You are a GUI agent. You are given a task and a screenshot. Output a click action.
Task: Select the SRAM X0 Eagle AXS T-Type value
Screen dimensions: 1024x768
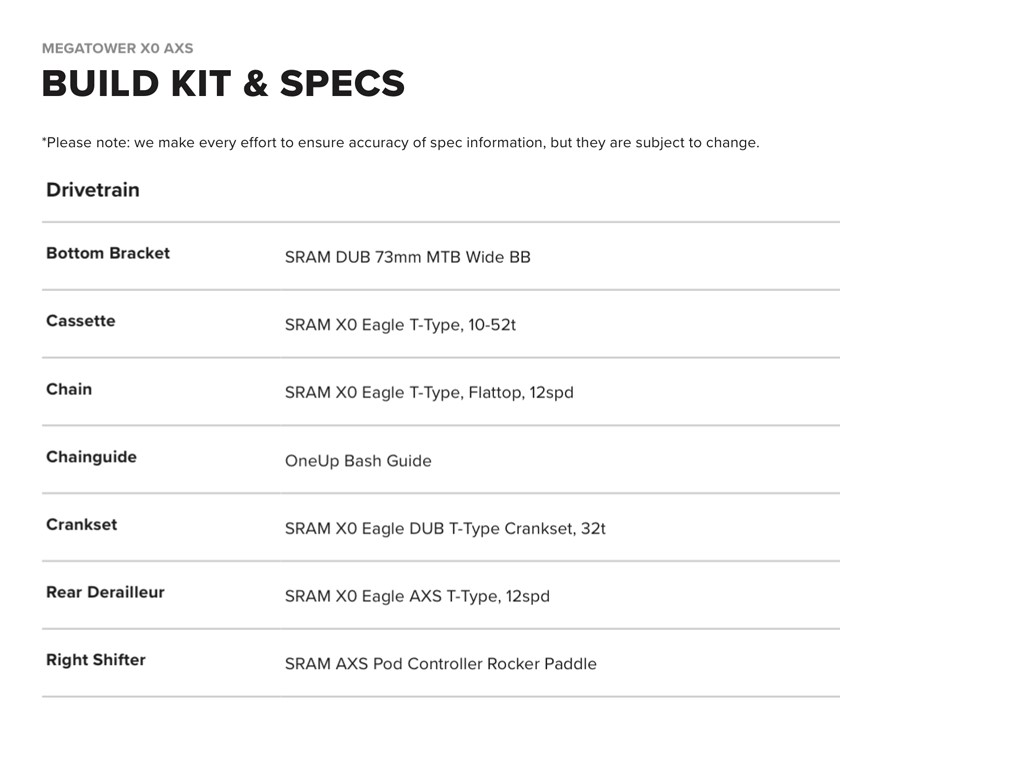tap(417, 596)
